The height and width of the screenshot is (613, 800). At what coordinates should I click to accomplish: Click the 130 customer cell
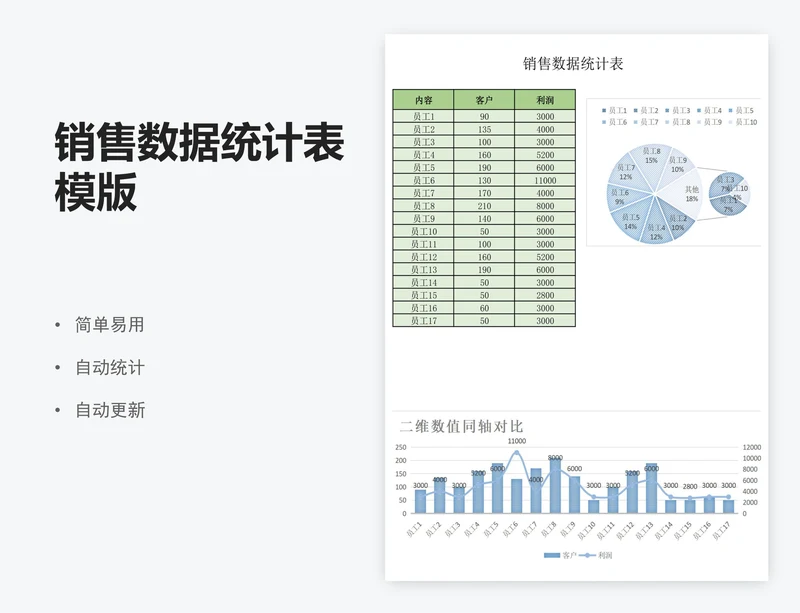pyautogui.click(x=484, y=180)
